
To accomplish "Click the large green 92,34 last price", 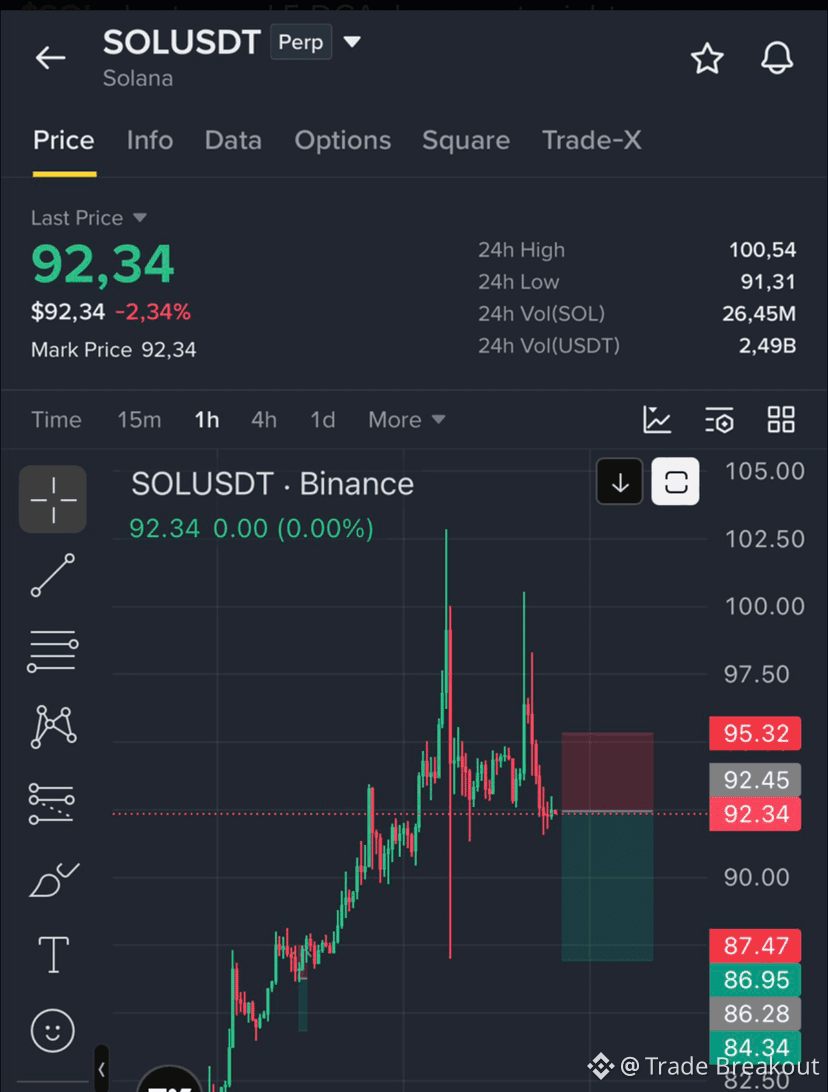I will (x=102, y=265).
